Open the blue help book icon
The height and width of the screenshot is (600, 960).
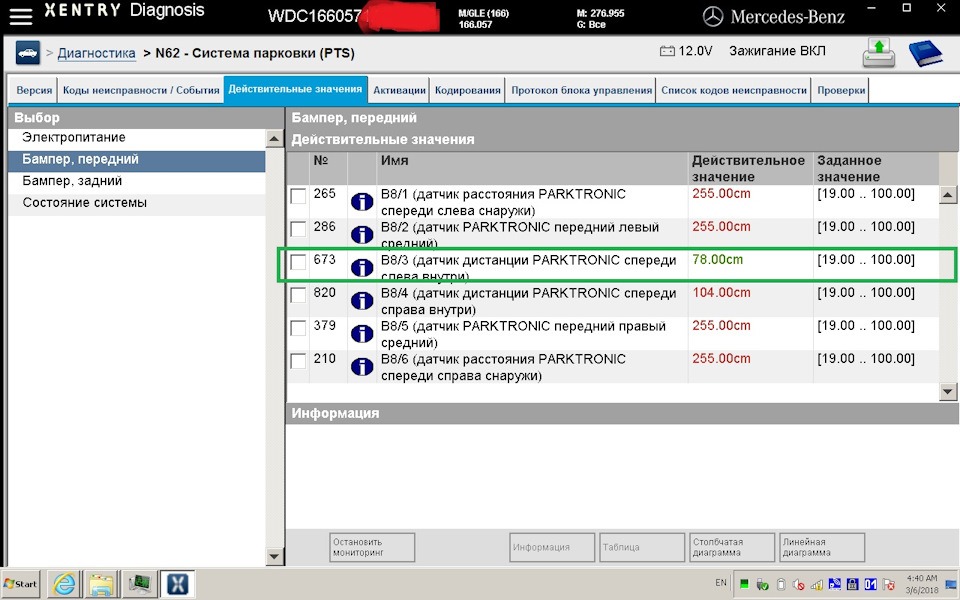[925, 53]
